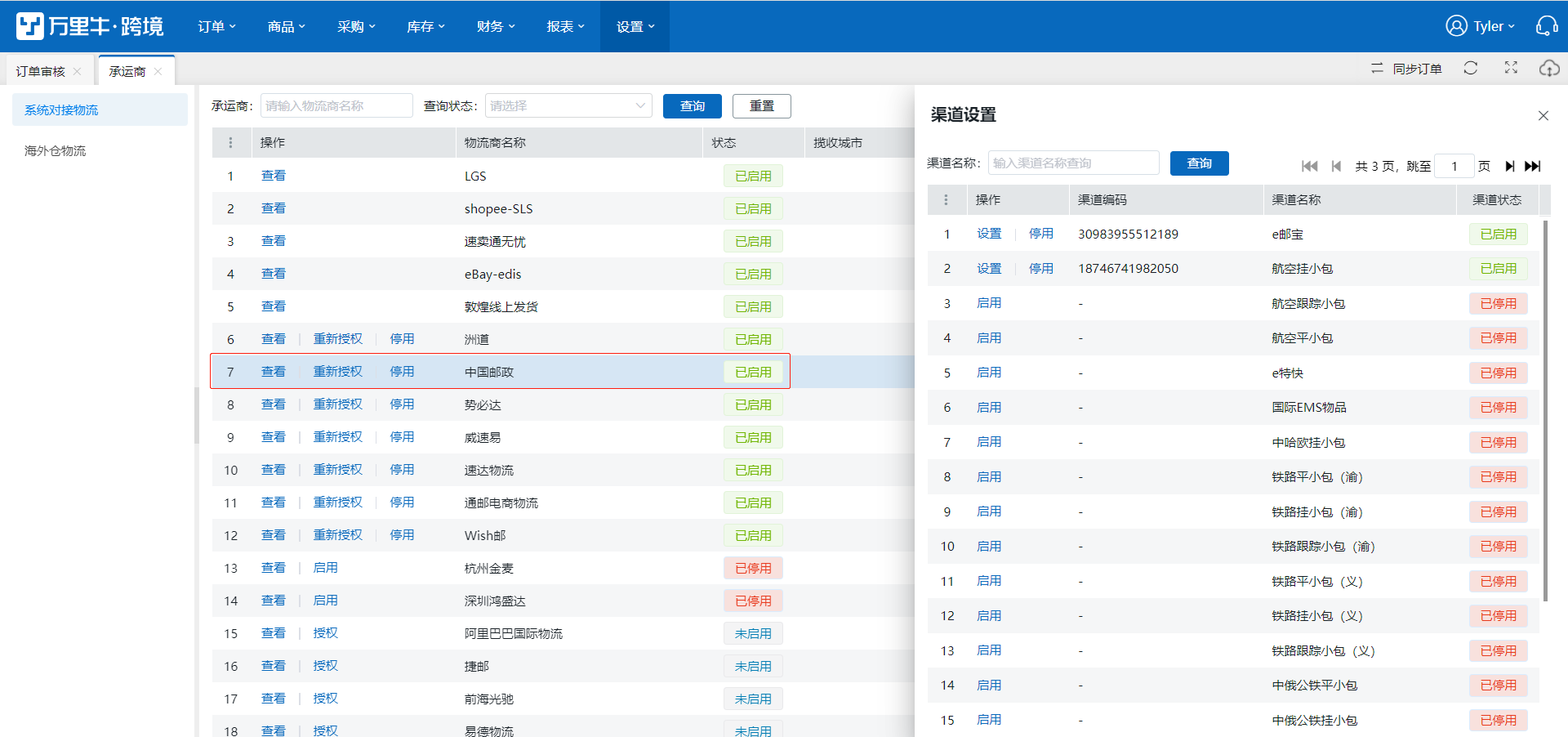Click the 万里牛 logo icon
Screen dimensions: 1568x737
30,26
